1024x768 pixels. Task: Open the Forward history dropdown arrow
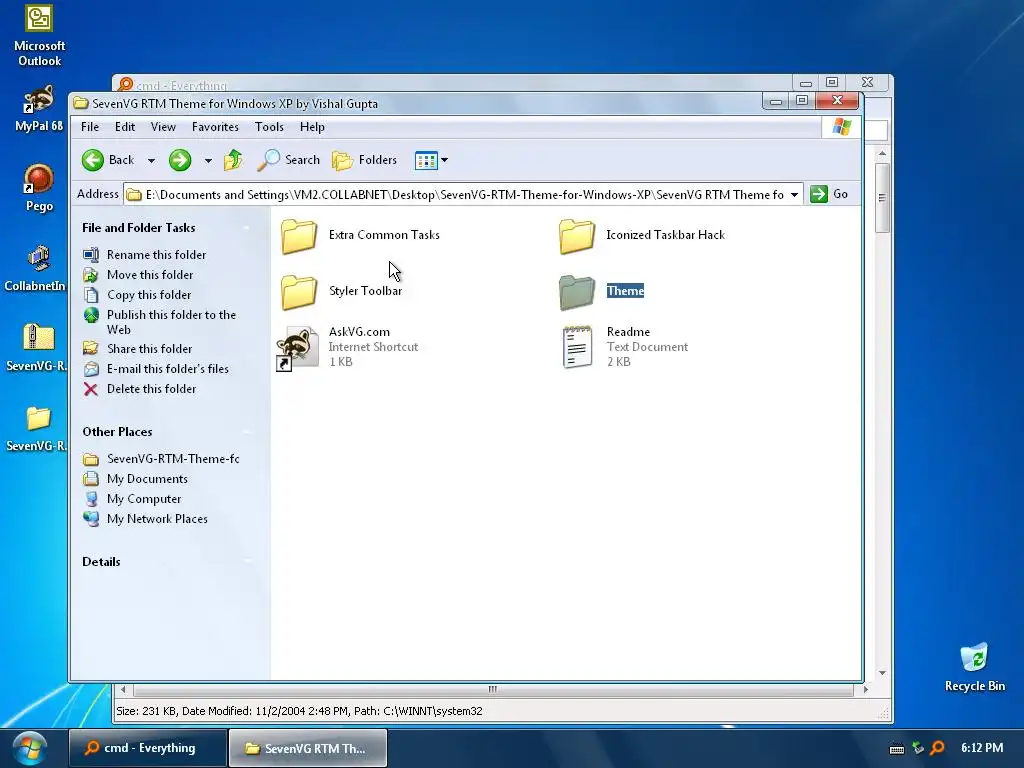click(x=208, y=161)
